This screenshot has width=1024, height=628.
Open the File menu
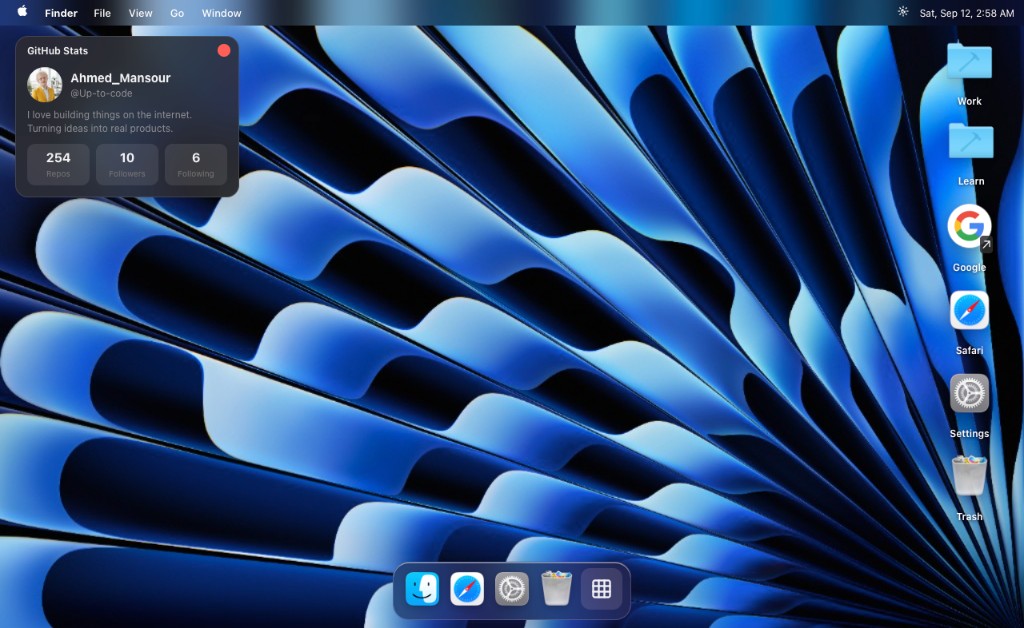point(102,13)
